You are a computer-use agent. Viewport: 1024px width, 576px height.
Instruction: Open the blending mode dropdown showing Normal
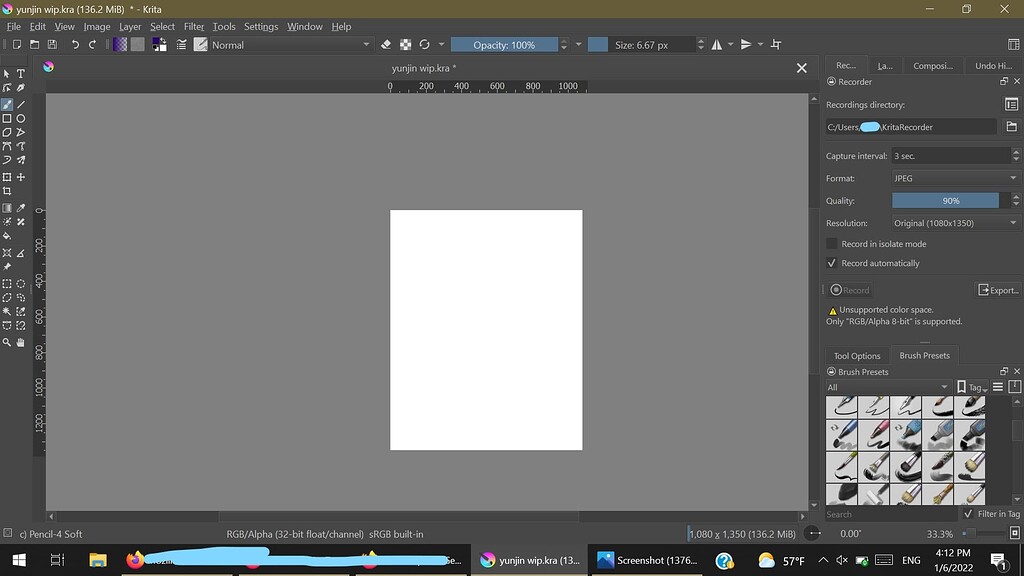tap(290, 44)
